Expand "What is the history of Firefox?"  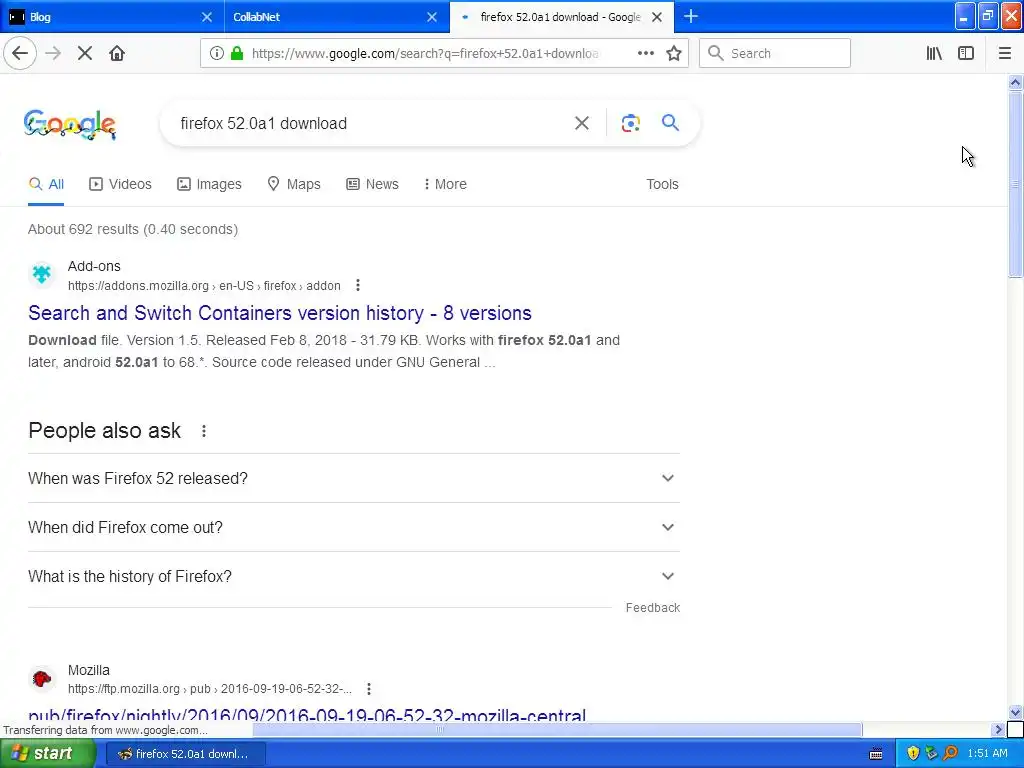click(x=354, y=576)
